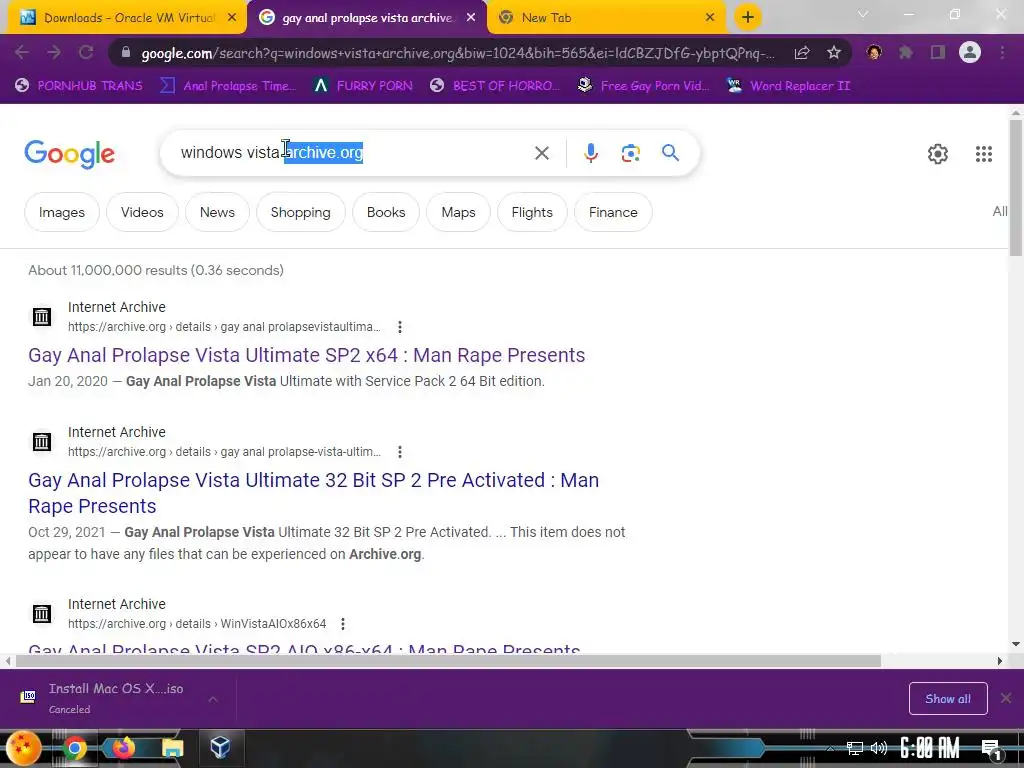Open File Explorer from the taskbar
Screen dimensions: 1024x768
pos(172,748)
